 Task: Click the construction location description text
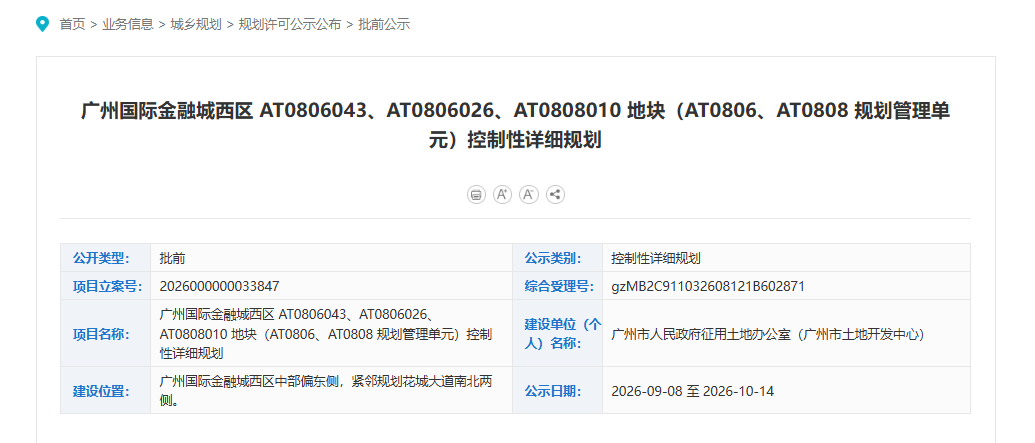coord(326,390)
